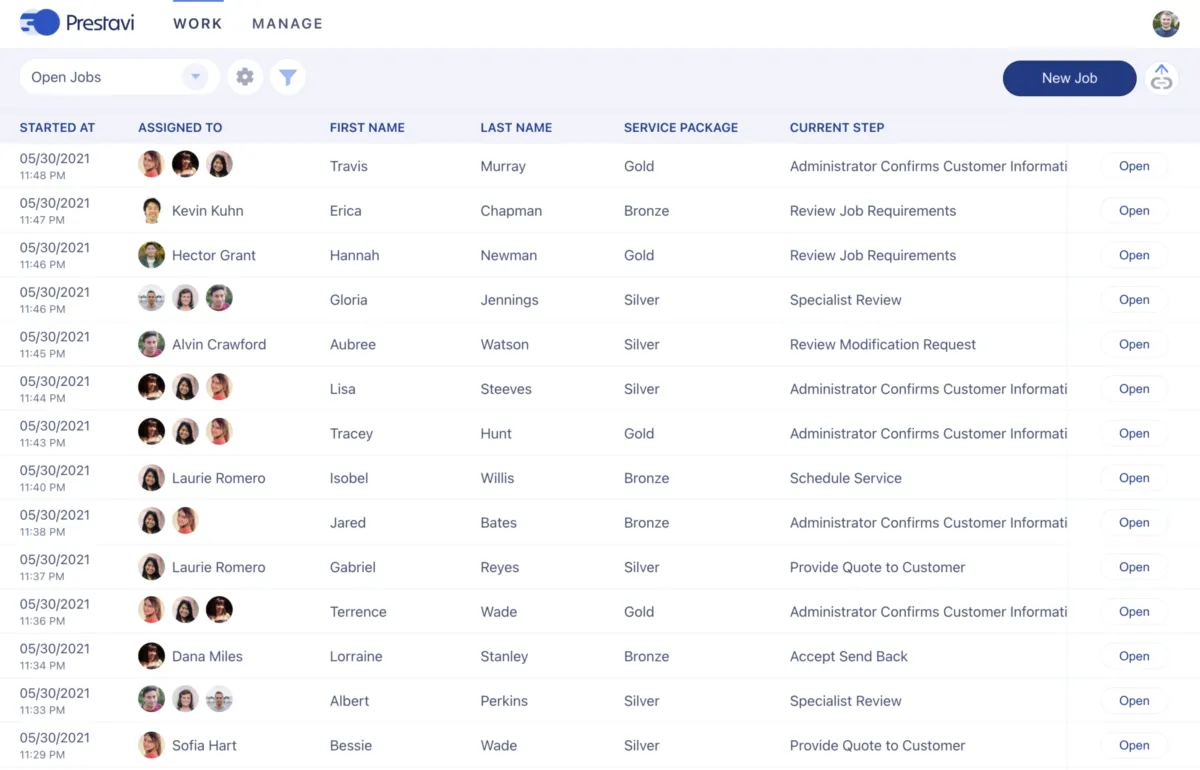Click the Prestavi logo icon
The width and height of the screenshot is (1200, 770).
(x=40, y=22)
